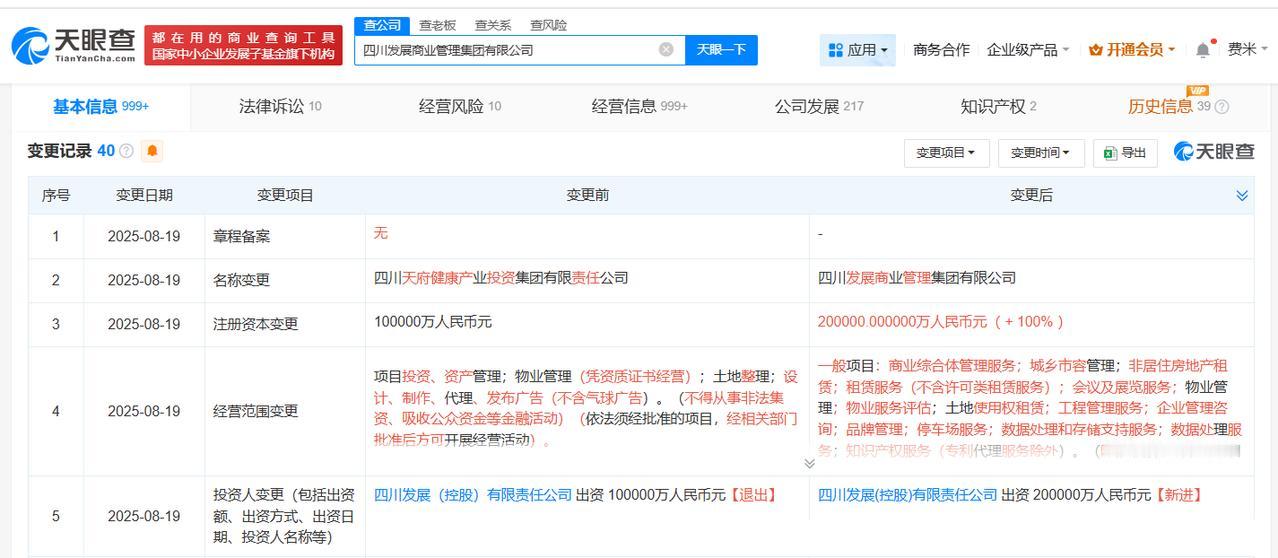
Task: Switch to the 经营风险 tab
Action: [x=460, y=107]
